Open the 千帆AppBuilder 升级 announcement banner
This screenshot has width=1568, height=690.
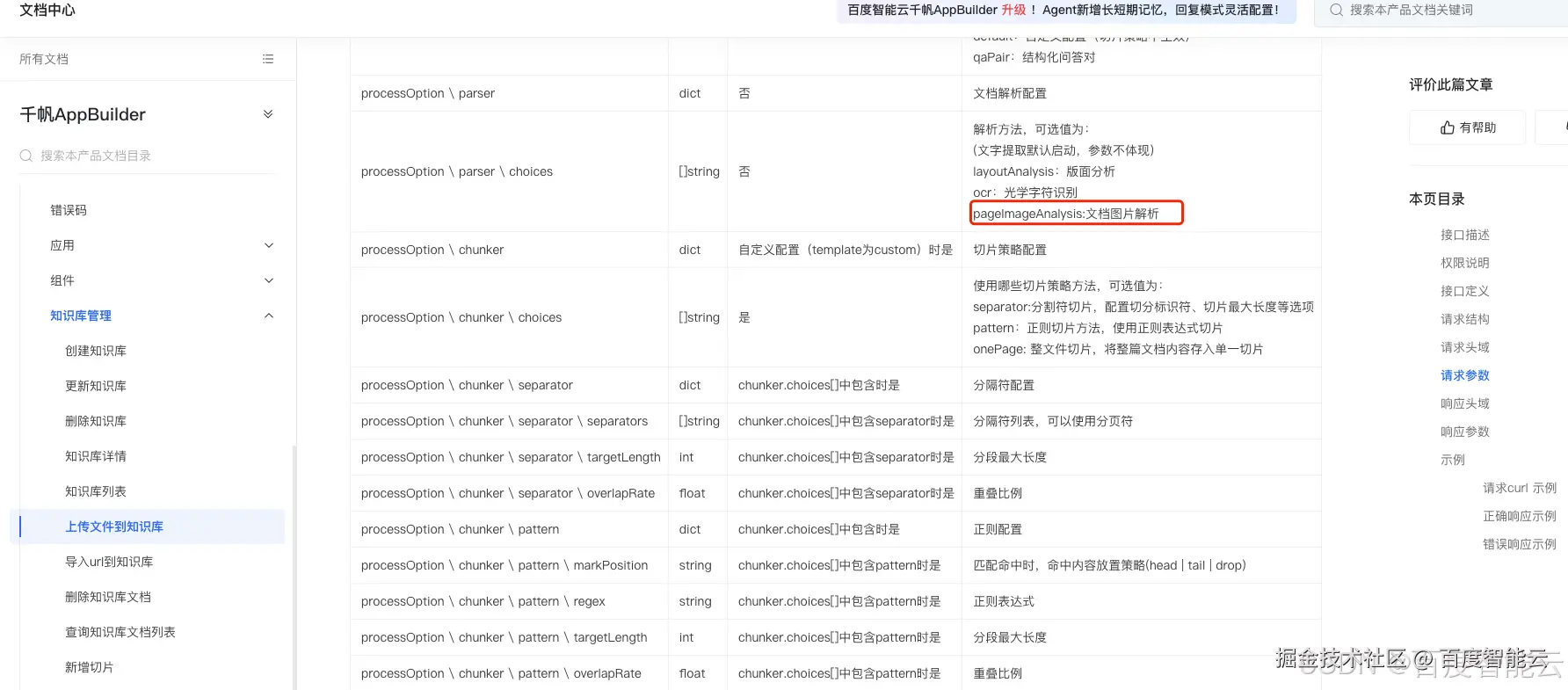tap(1066, 11)
